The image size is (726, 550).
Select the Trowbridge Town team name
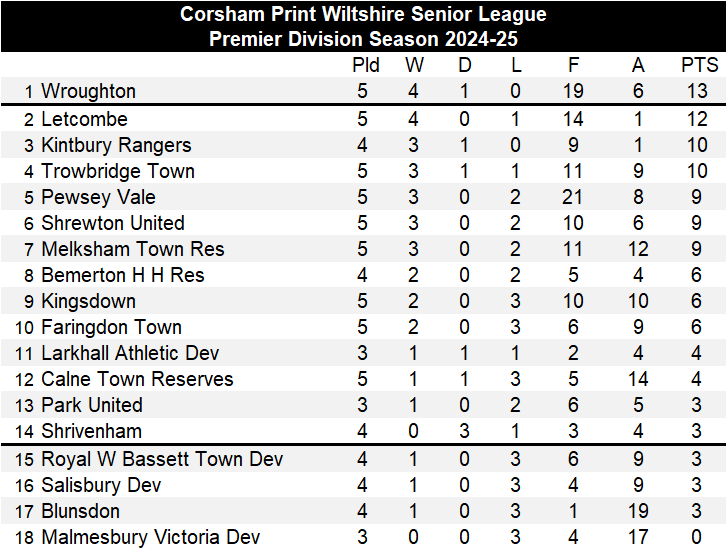point(117,171)
